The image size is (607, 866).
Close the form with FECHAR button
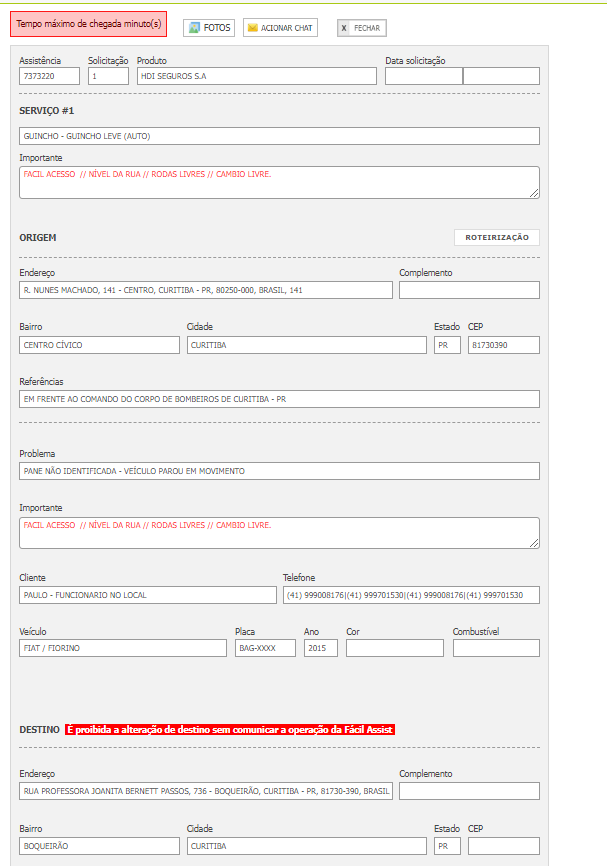pyautogui.click(x=362, y=28)
